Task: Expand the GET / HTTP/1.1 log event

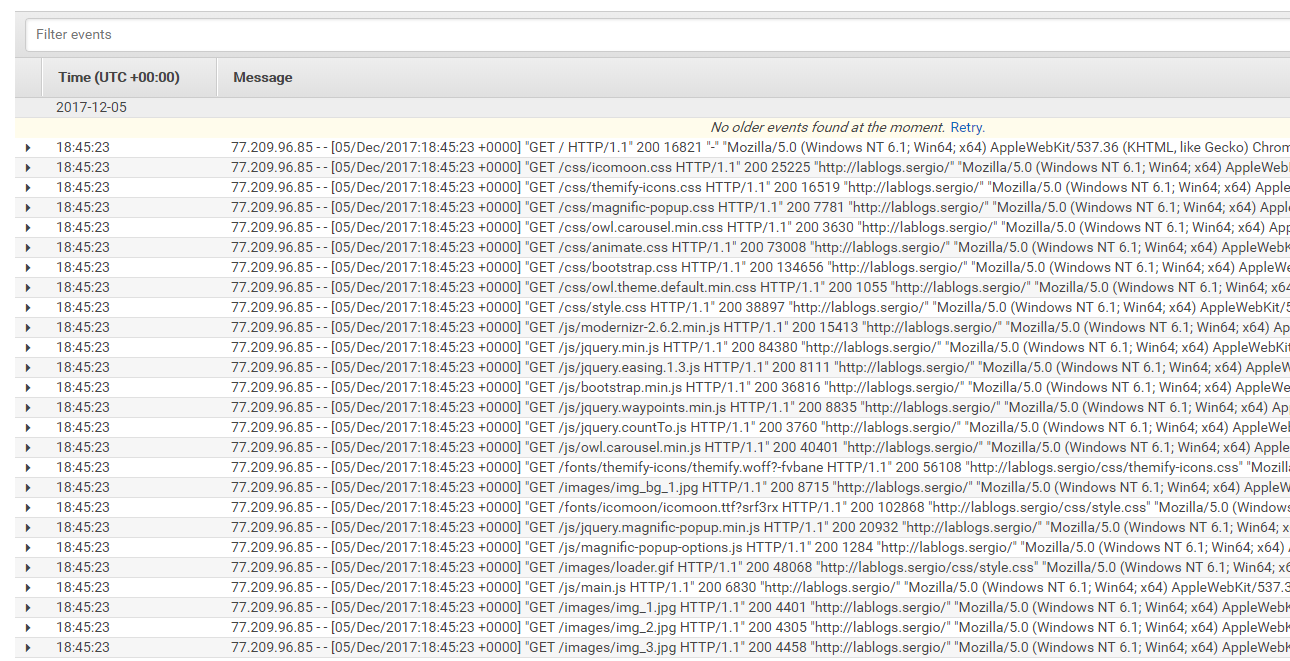Action: [x=28, y=148]
